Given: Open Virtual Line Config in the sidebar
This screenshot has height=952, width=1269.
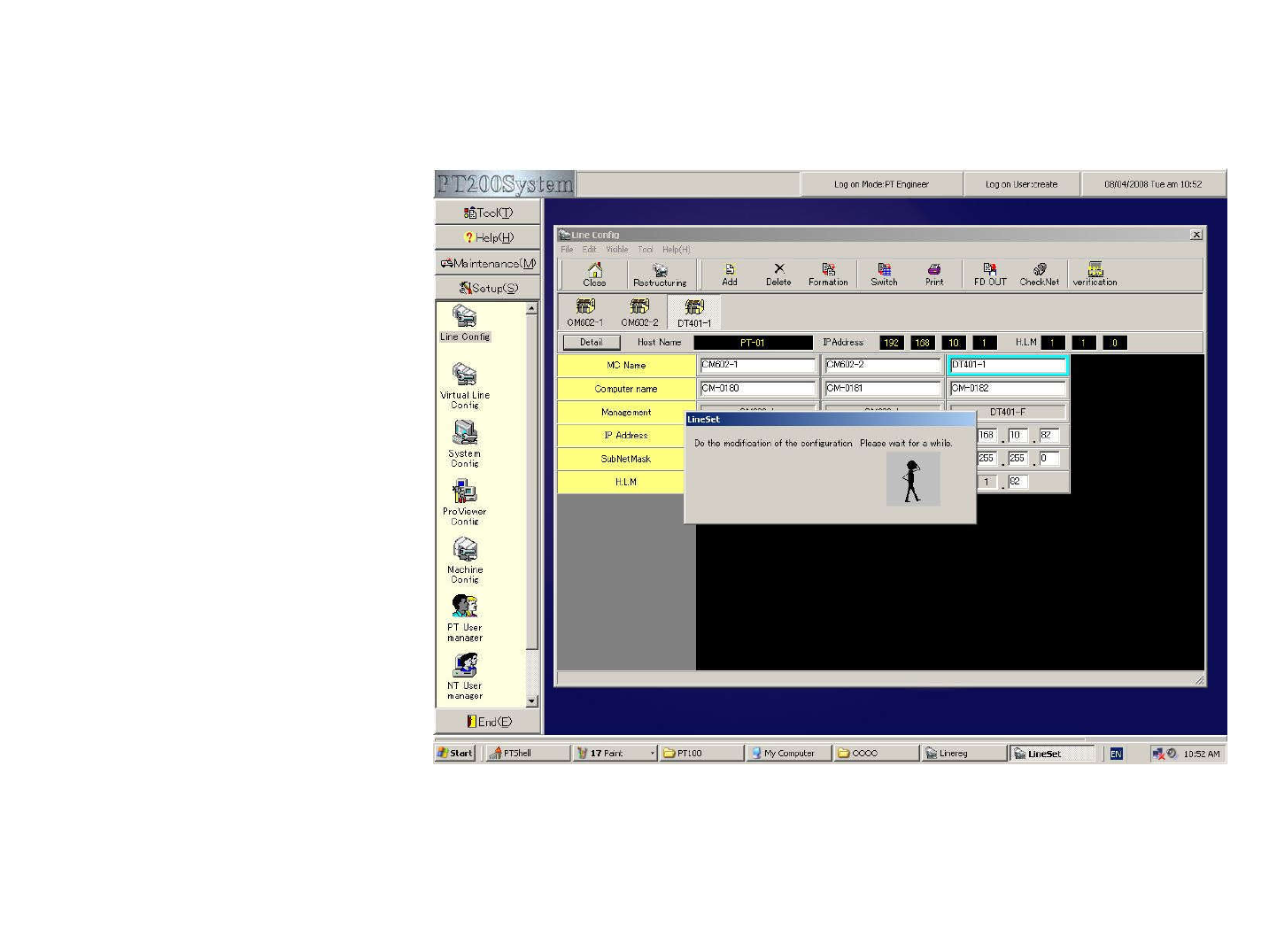Looking at the screenshot, I should [465, 385].
